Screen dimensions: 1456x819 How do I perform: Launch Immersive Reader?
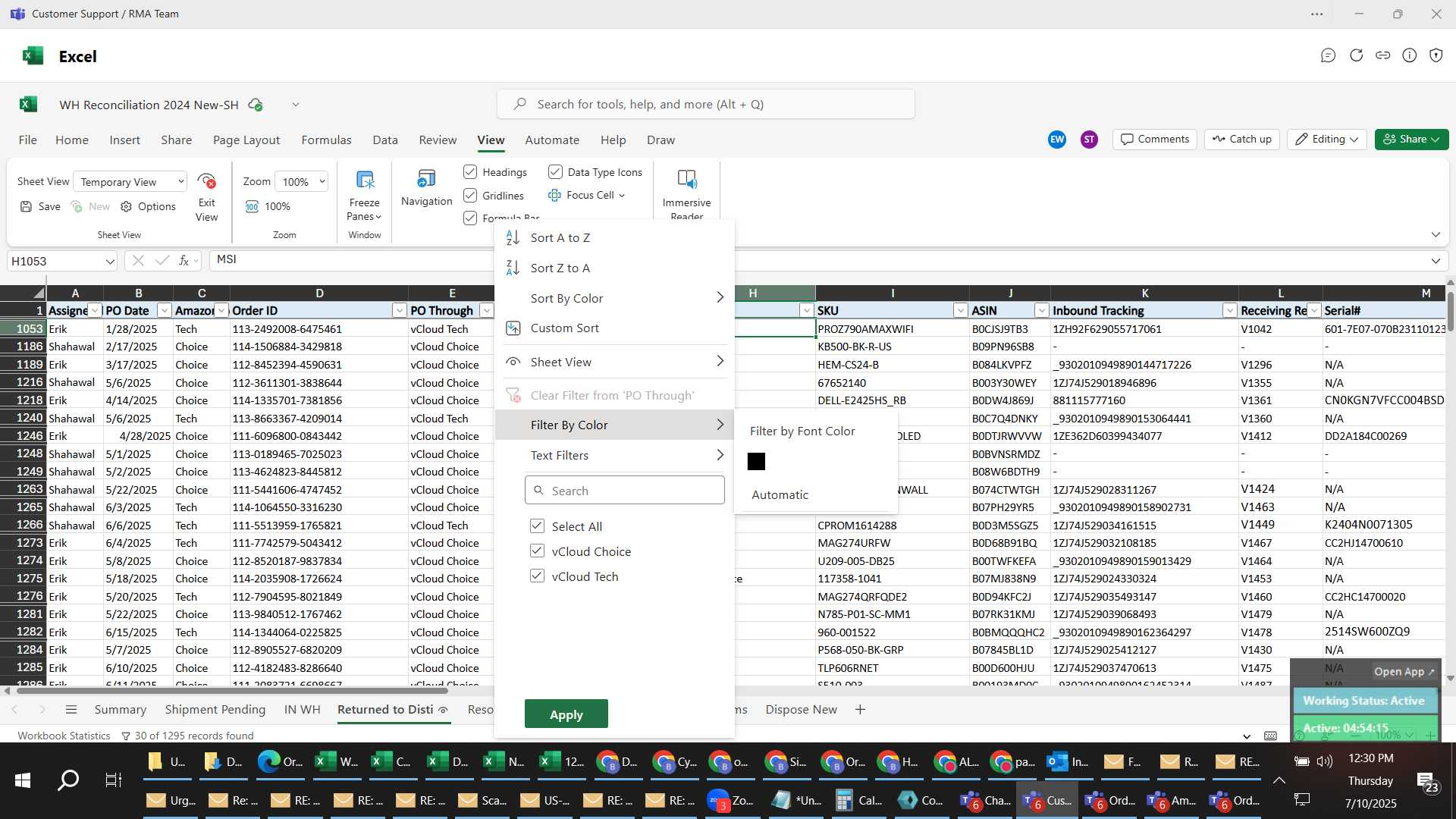point(686,180)
